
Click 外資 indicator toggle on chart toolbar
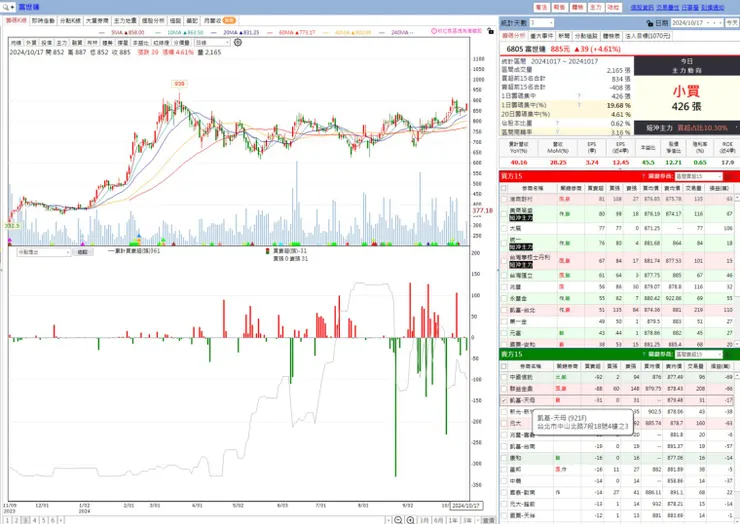pos(31,42)
